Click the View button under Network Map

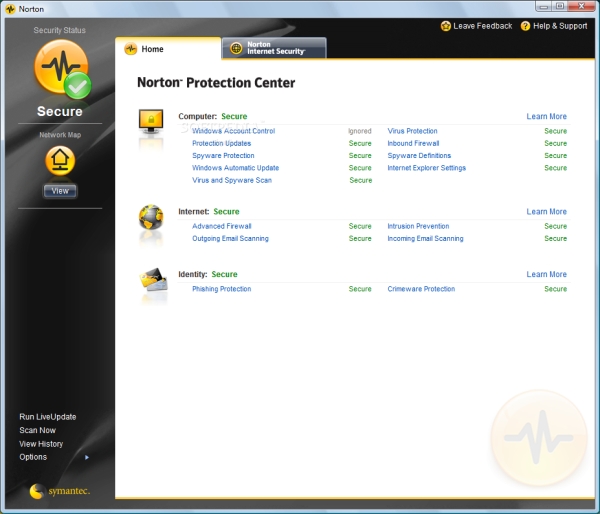(x=60, y=191)
